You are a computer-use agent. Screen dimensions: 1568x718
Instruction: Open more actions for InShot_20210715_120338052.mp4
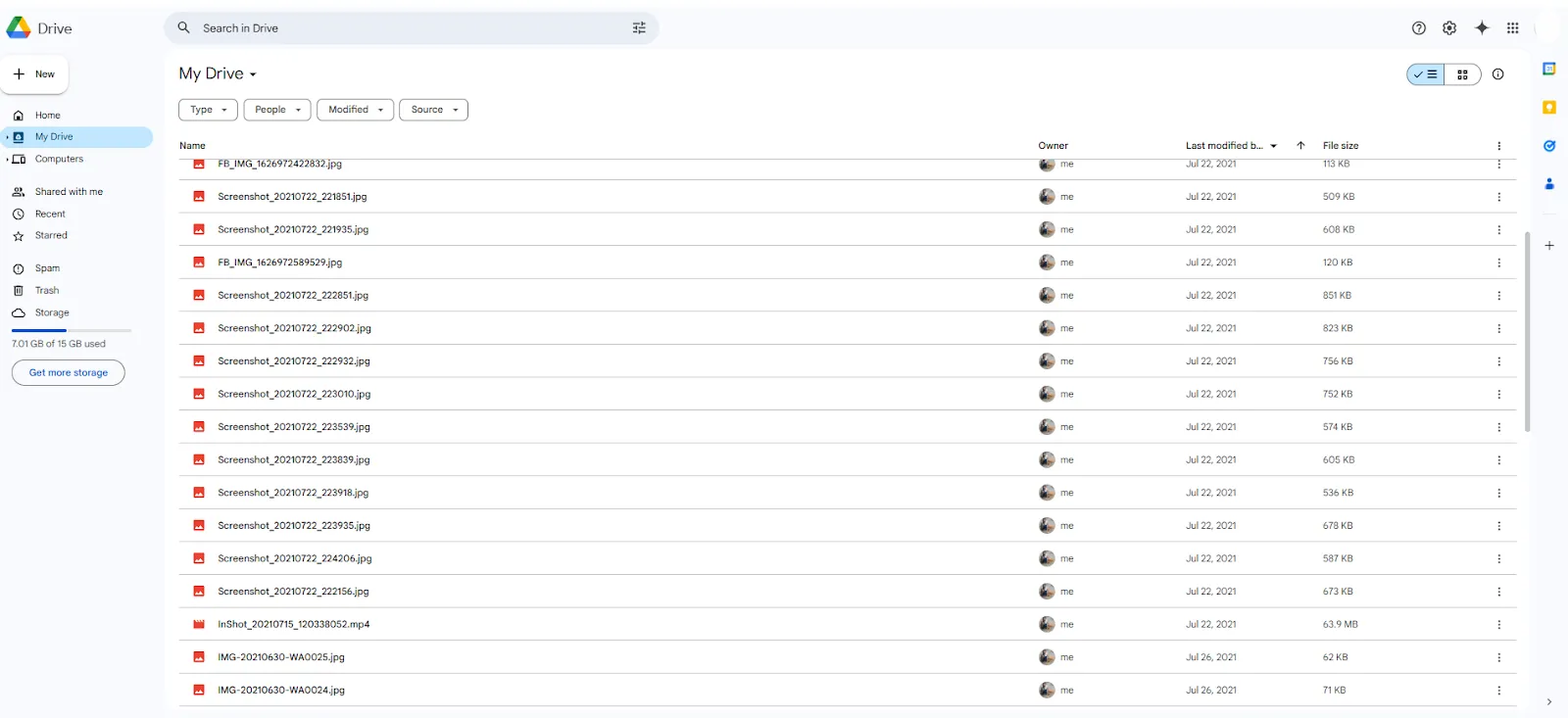[x=1498, y=624]
